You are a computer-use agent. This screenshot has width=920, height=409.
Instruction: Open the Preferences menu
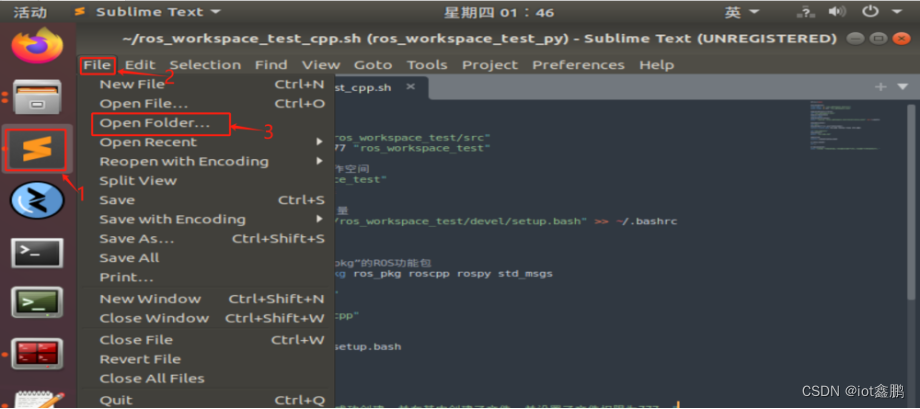click(x=579, y=65)
